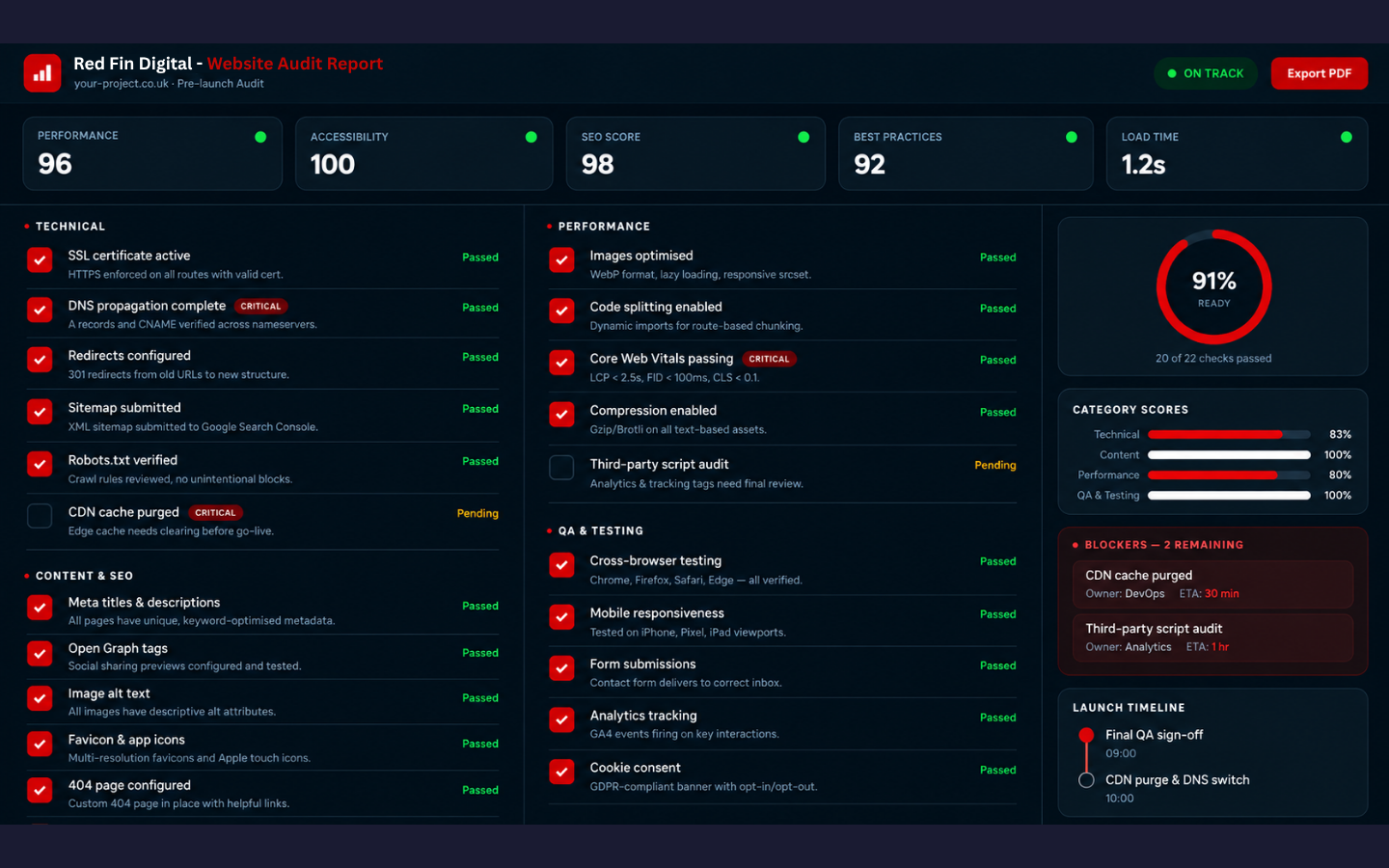This screenshot has width=1389, height=868.
Task: Click the TECHNICAL section heading
Action: pos(70,227)
